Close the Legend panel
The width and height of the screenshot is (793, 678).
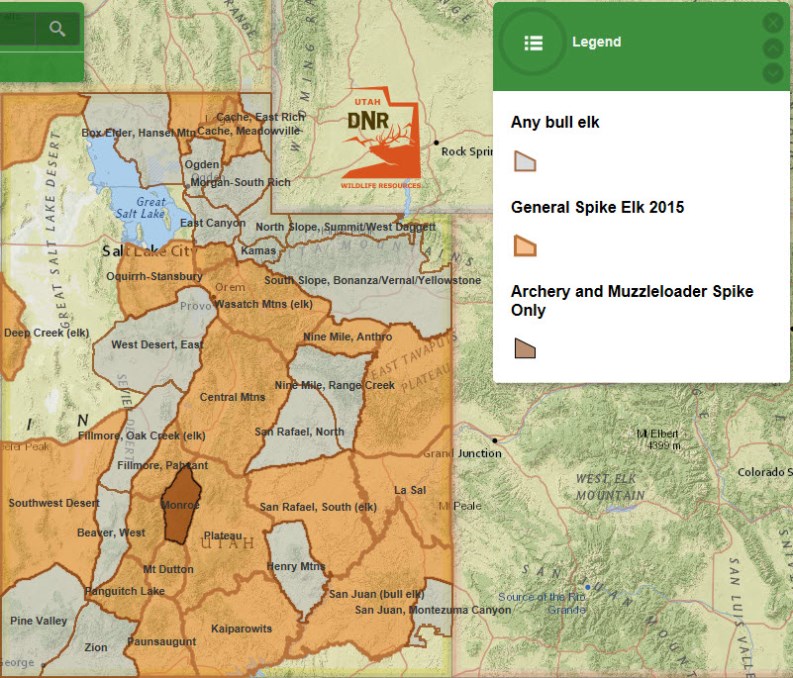(773, 23)
